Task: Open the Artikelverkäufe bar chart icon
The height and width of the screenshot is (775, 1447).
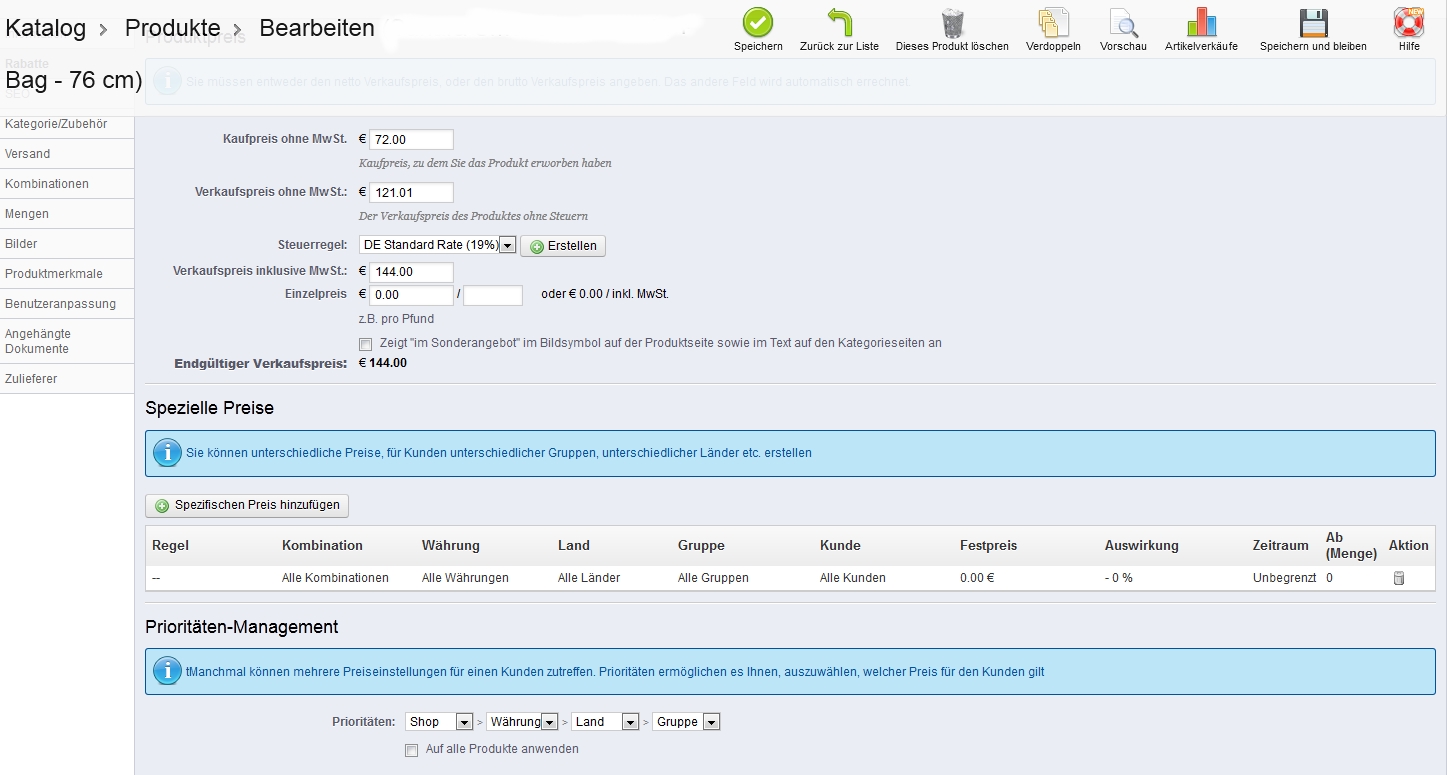Action: (x=1201, y=22)
